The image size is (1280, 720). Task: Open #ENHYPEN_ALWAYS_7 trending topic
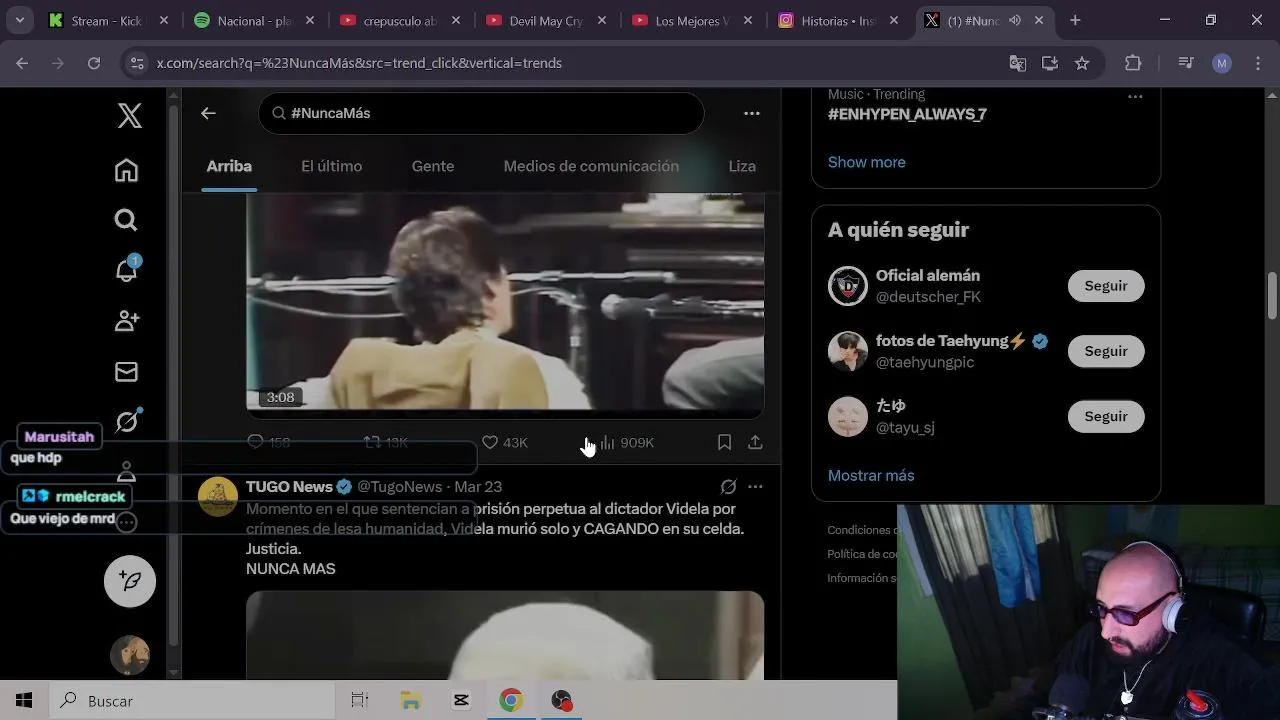(x=907, y=114)
